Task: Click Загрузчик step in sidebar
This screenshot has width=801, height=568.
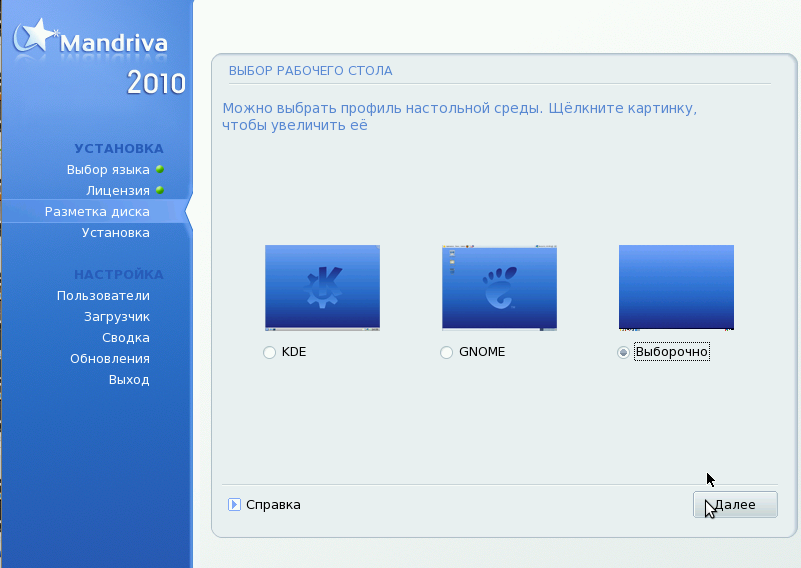Action: click(x=117, y=317)
